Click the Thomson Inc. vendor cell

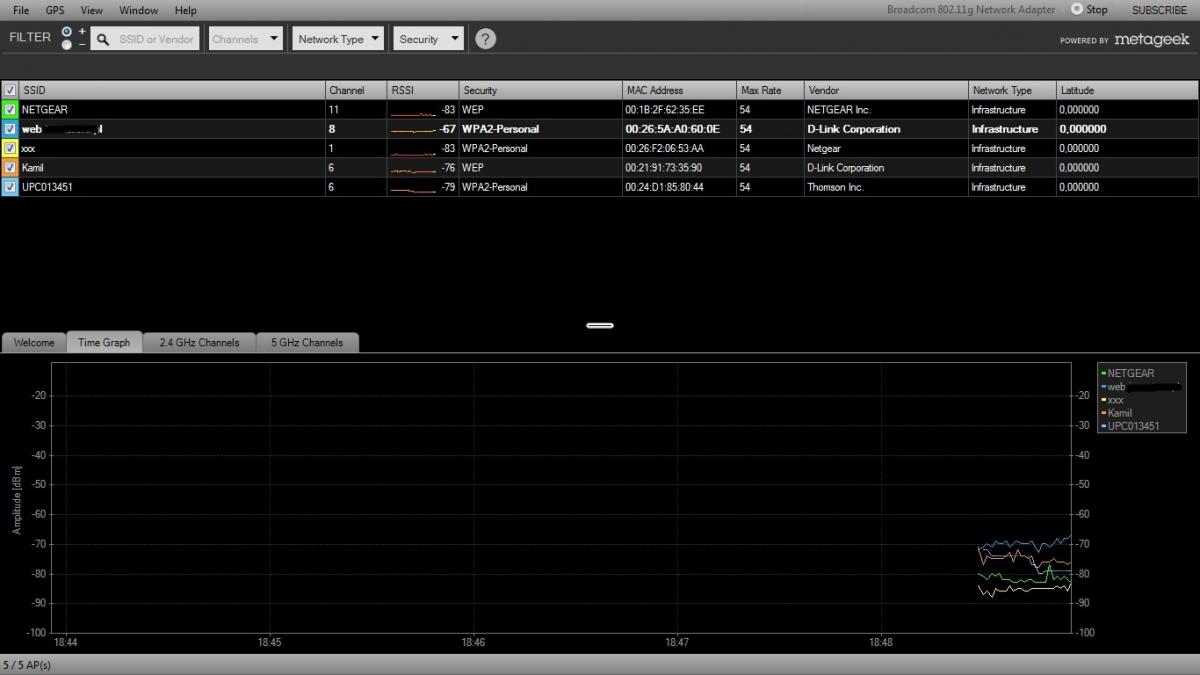tap(835, 187)
